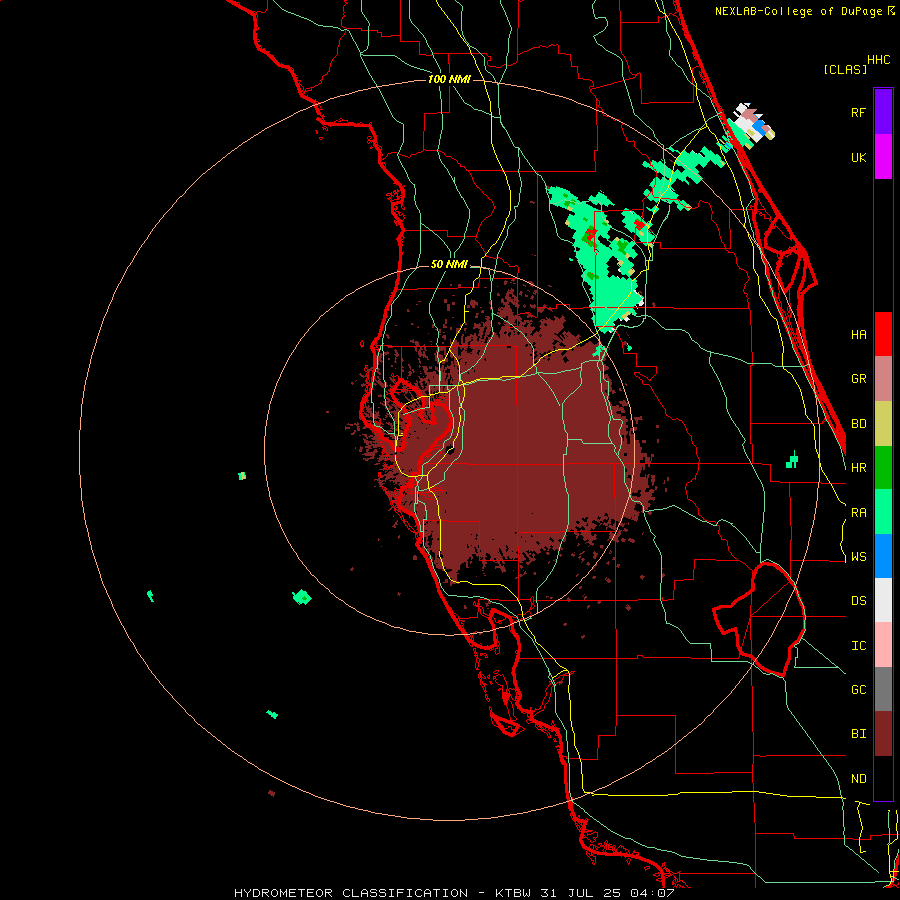The width and height of the screenshot is (900, 900).
Task: Click the blue WS legend swatch
Action: click(x=883, y=556)
